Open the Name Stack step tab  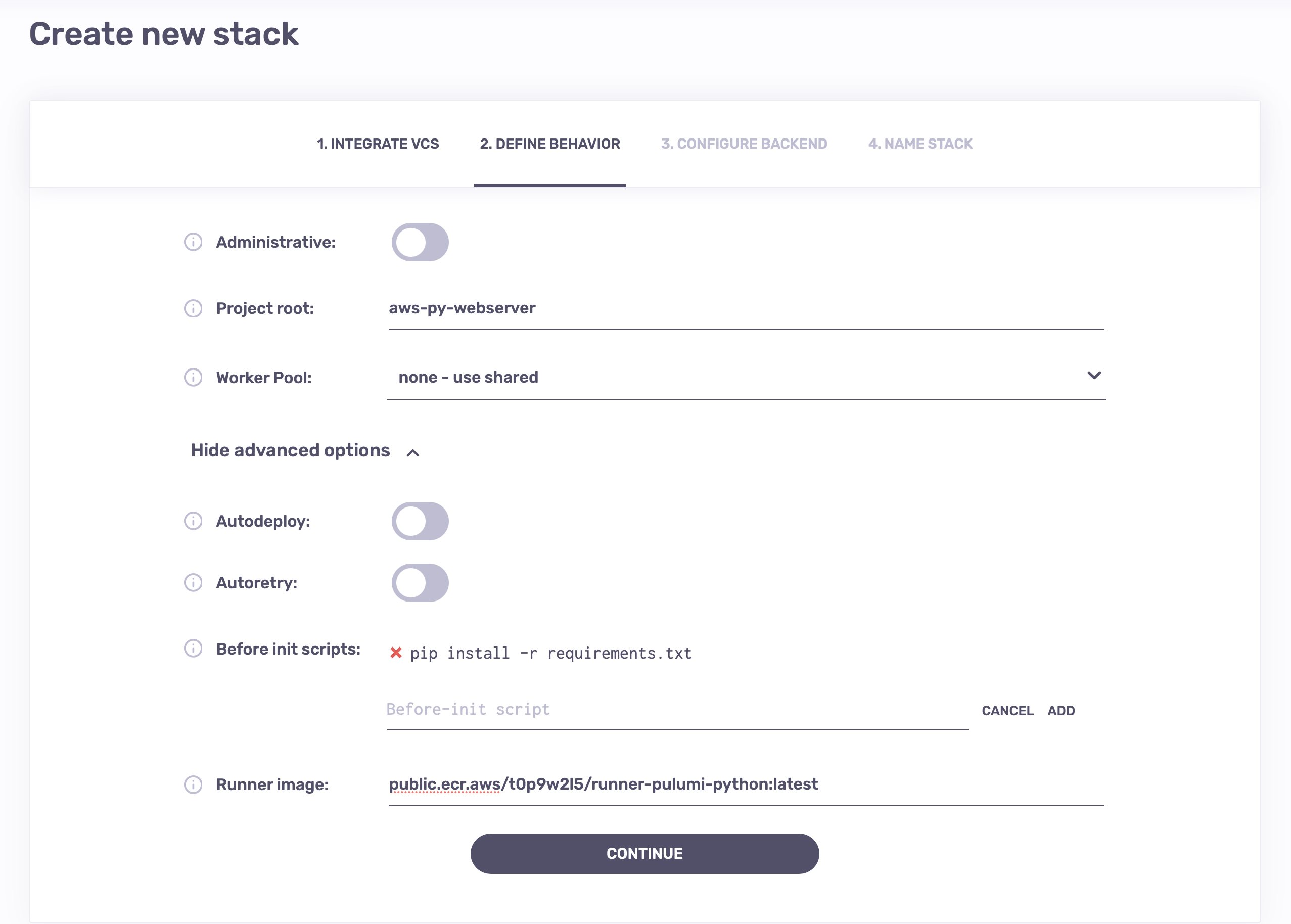point(920,144)
